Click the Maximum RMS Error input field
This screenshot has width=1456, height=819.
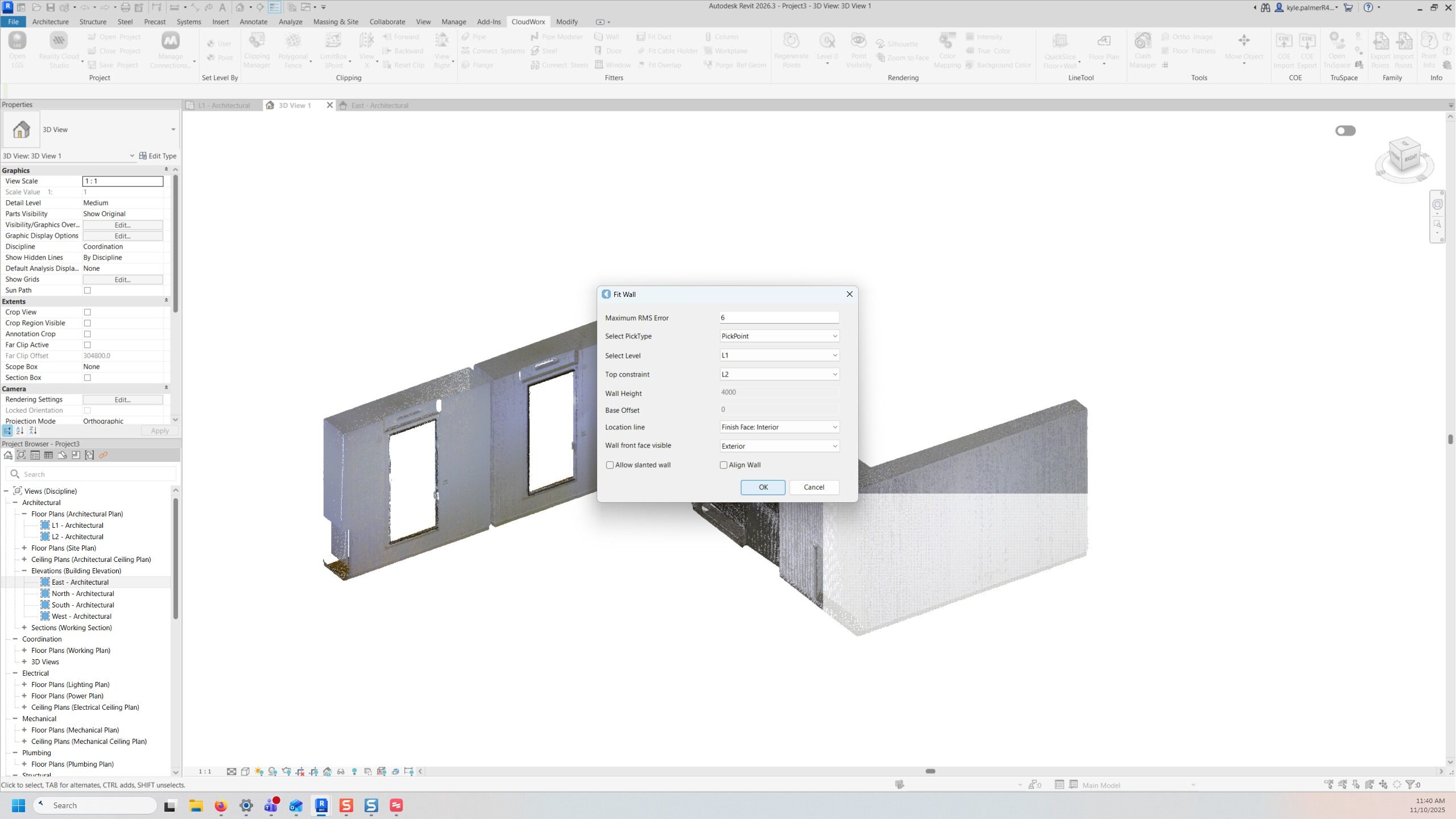[779, 318]
